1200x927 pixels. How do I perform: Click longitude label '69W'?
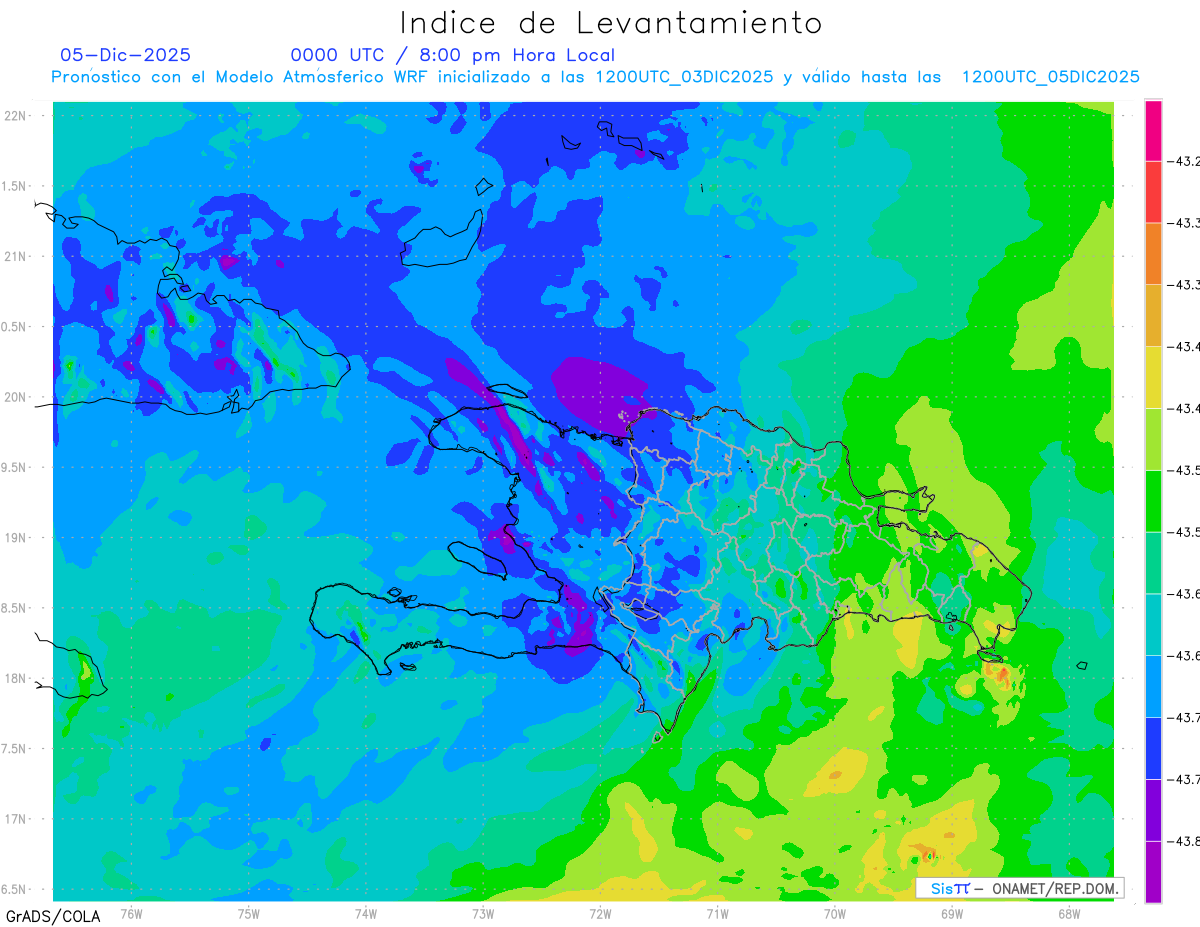[x=952, y=913]
